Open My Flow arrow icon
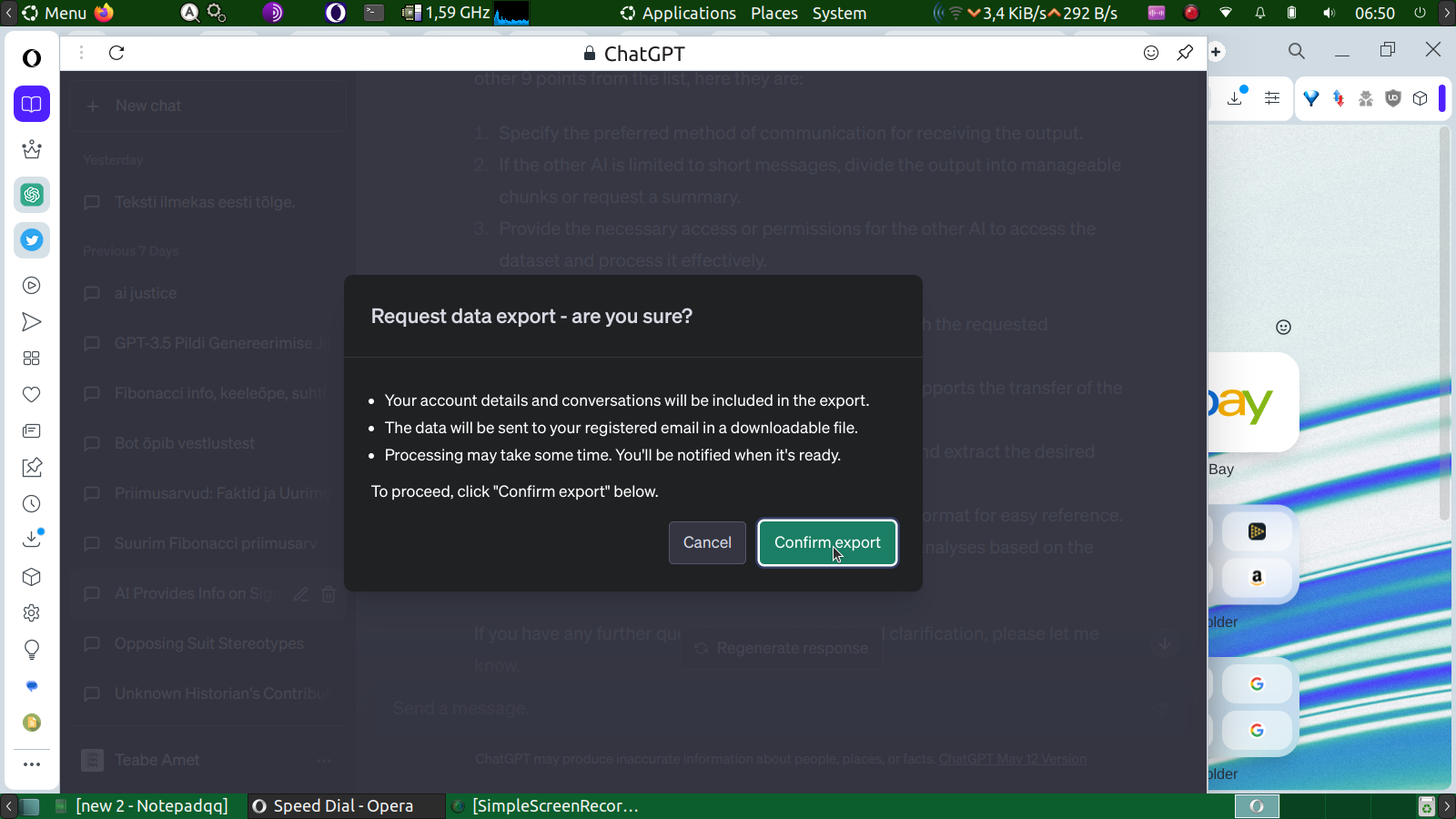This screenshot has width=1456, height=819. click(32, 322)
